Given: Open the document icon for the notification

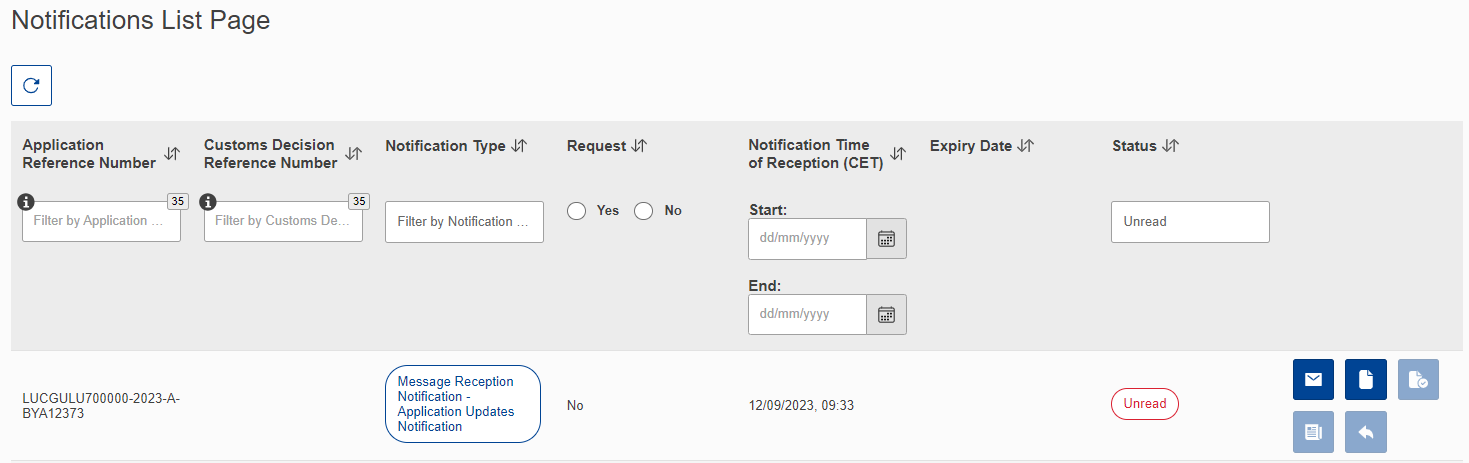Looking at the screenshot, I should pyautogui.click(x=1366, y=379).
